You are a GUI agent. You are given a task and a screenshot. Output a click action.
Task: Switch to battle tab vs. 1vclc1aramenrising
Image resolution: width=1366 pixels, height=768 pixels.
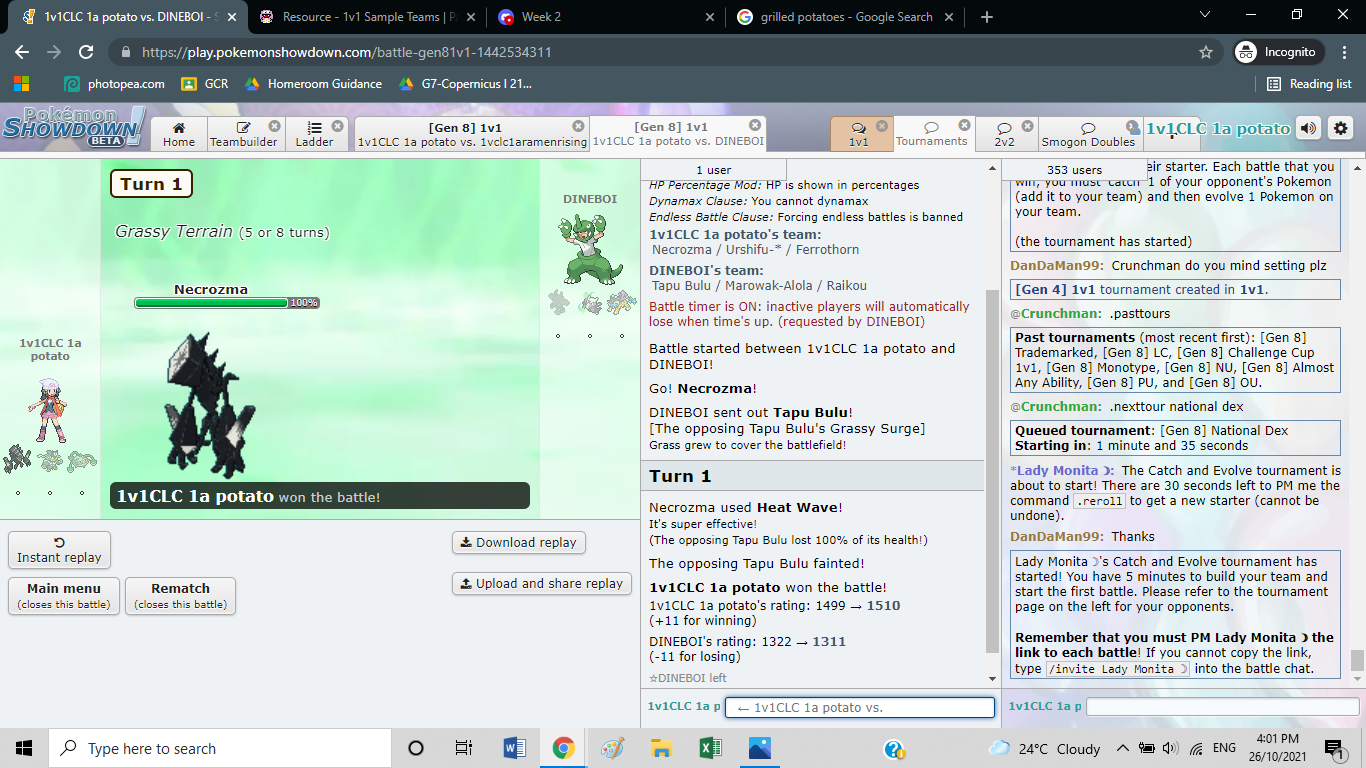pyautogui.click(x=472, y=134)
